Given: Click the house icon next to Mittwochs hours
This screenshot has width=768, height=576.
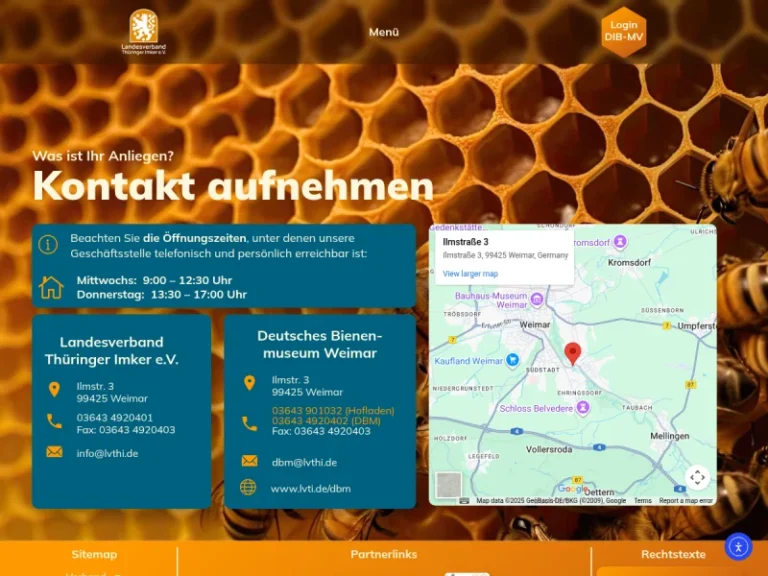Looking at the screenshot, I should [x=51, y=287].
